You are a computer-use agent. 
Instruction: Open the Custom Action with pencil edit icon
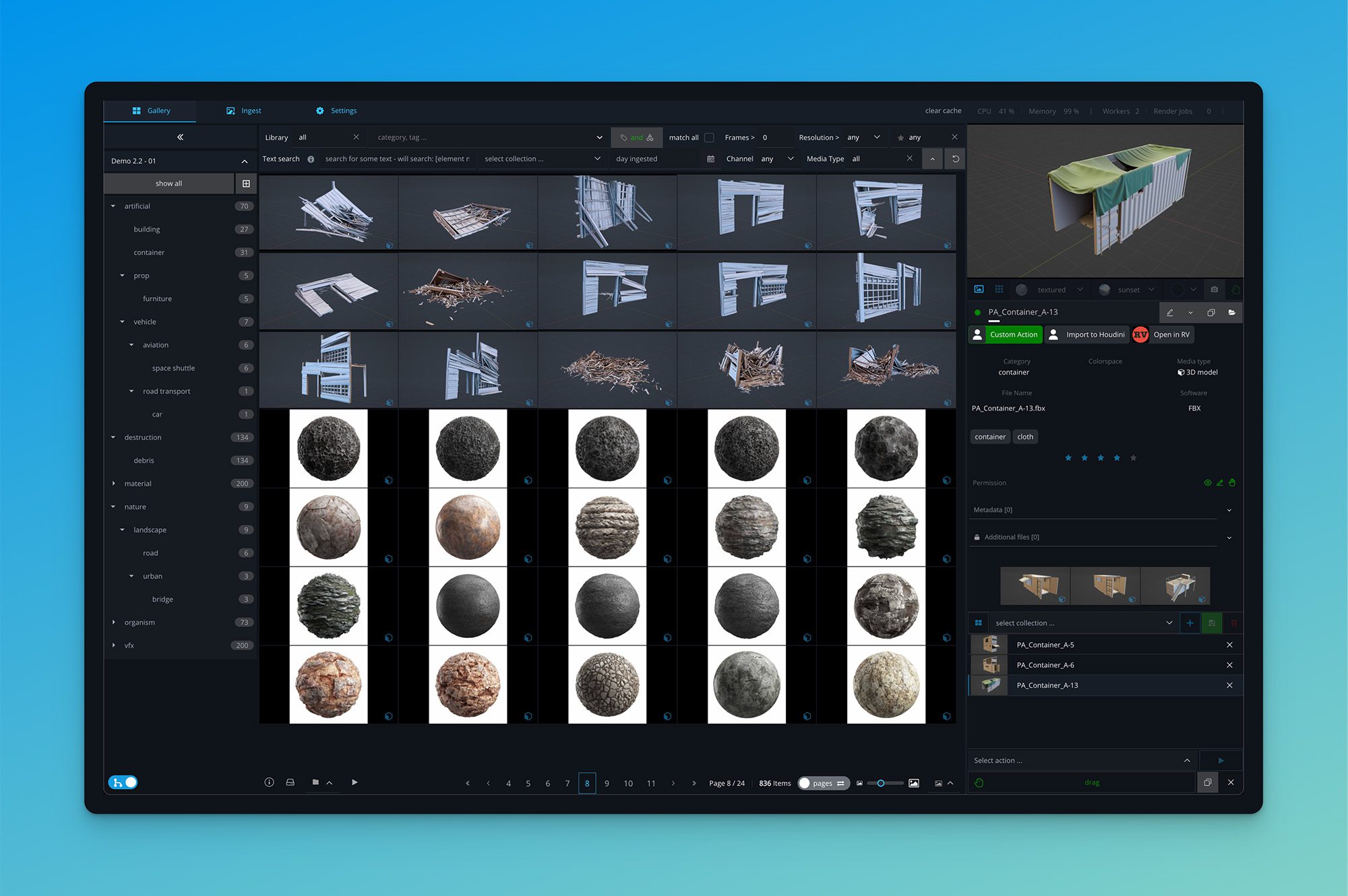1171,312
